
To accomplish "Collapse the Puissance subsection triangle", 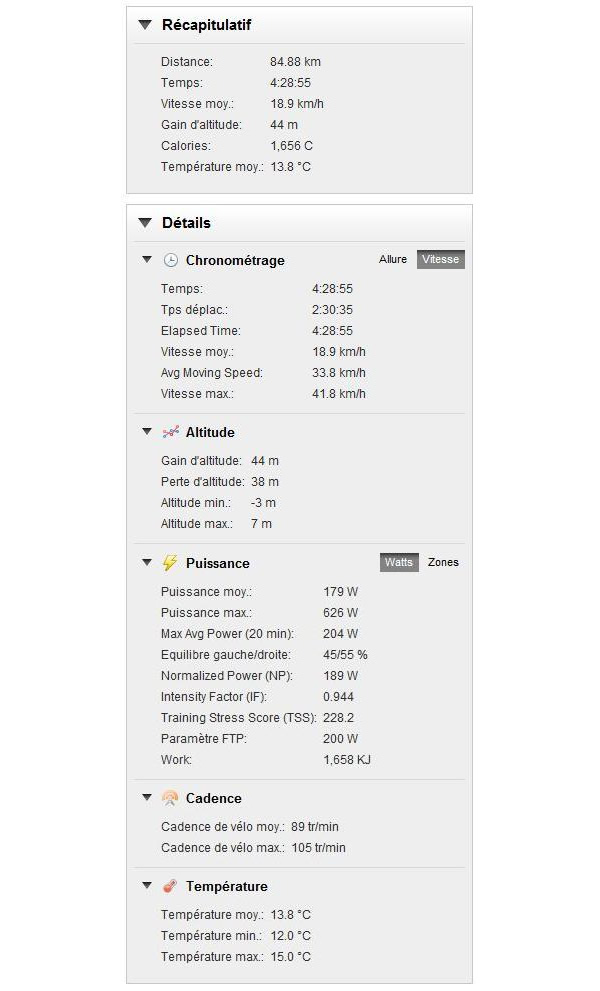I will (x=147, y=562).
